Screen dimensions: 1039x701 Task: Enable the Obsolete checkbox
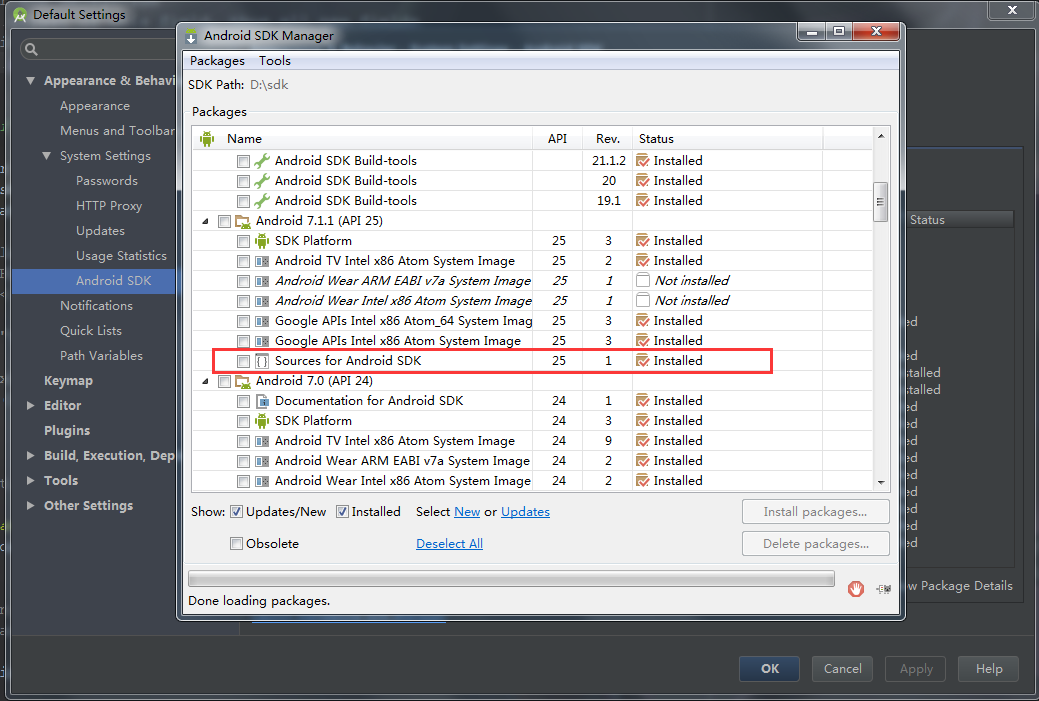pos(236,543)
